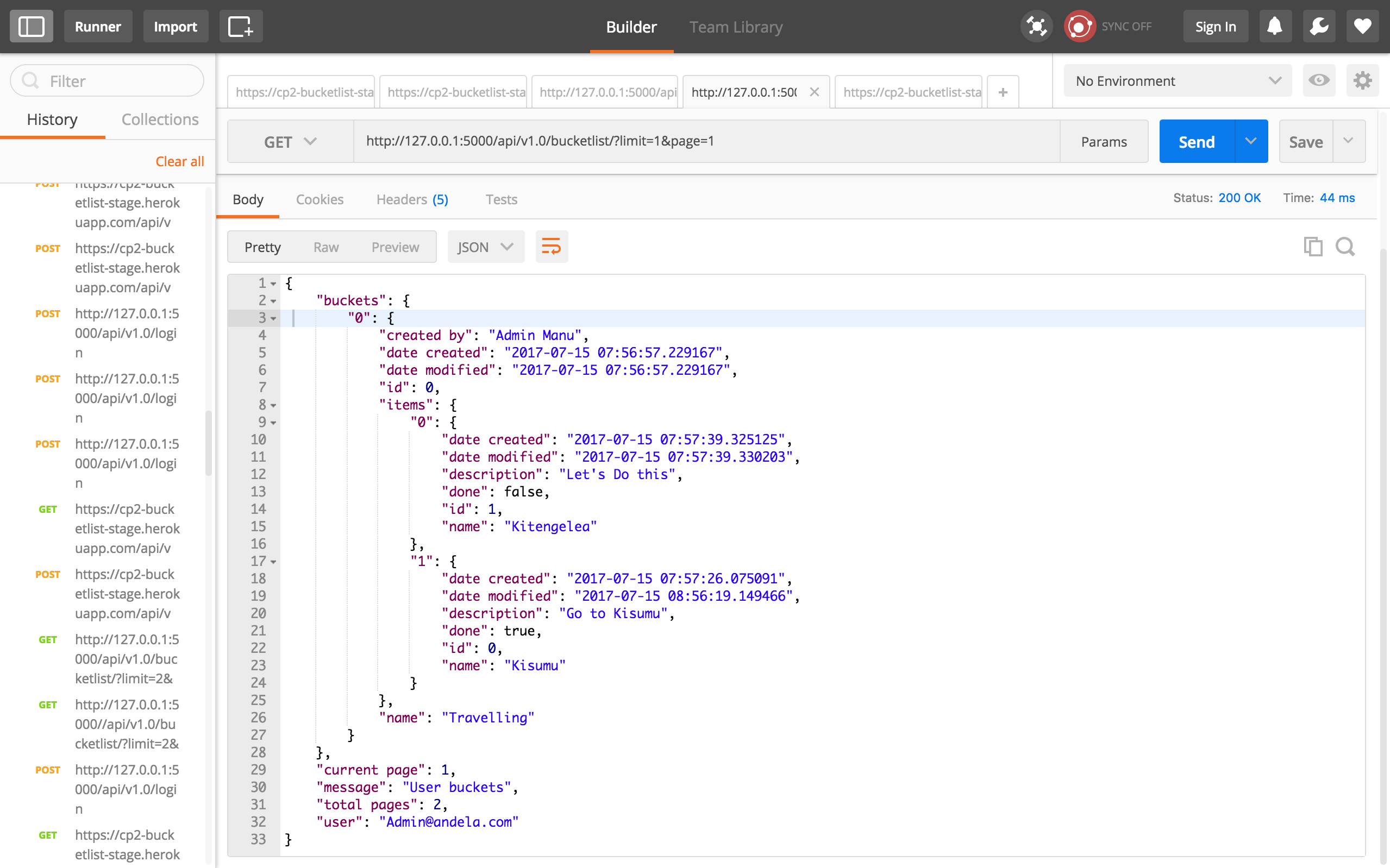The image size is (1390, 868).
Task: Switch response view to Raw
Action: 325,247
